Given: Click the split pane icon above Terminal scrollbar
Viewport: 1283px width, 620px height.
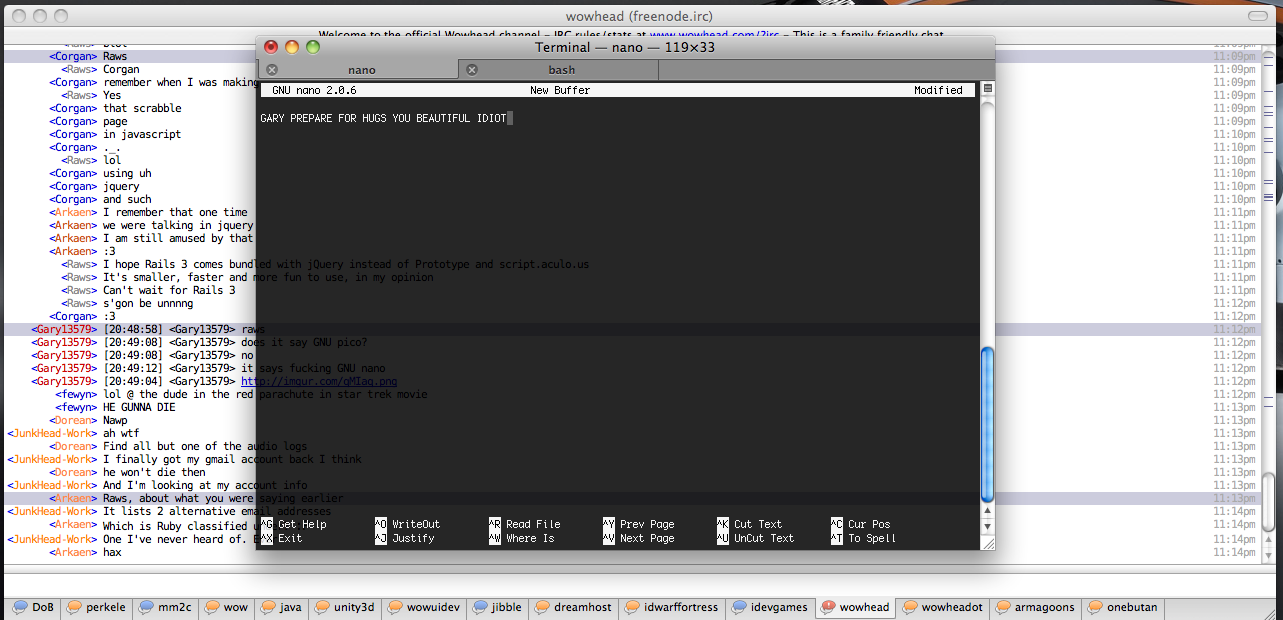Looking at the screenshot, I should (988, 89).
